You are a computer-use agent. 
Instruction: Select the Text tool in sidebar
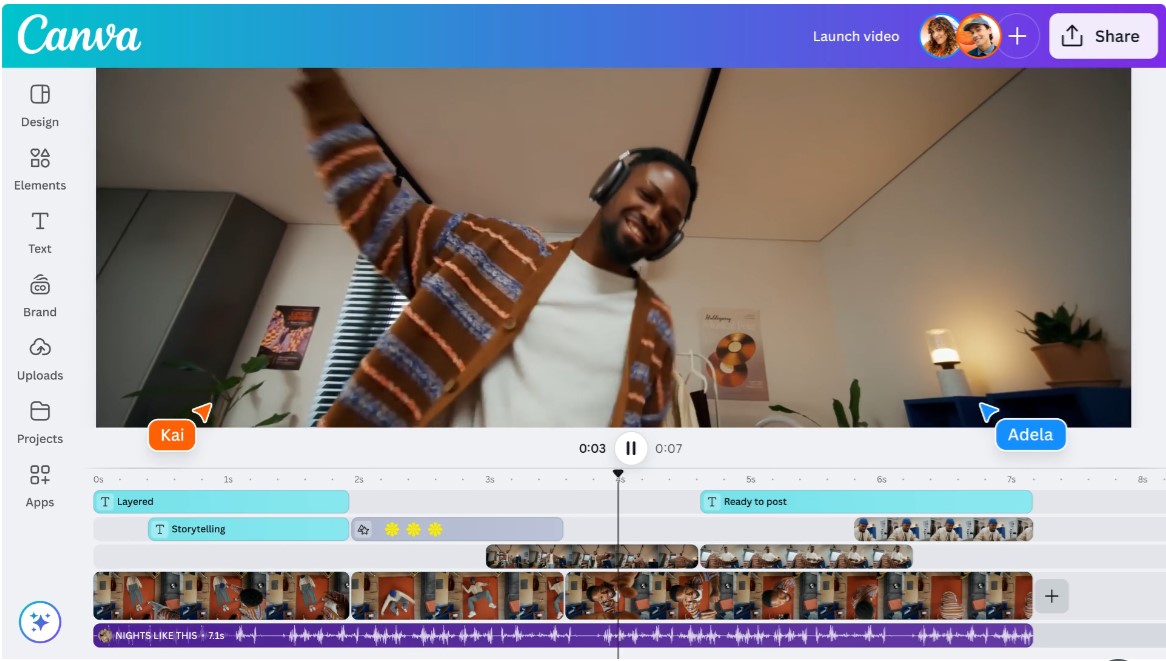pyautogui.click(x=40, y=231)
